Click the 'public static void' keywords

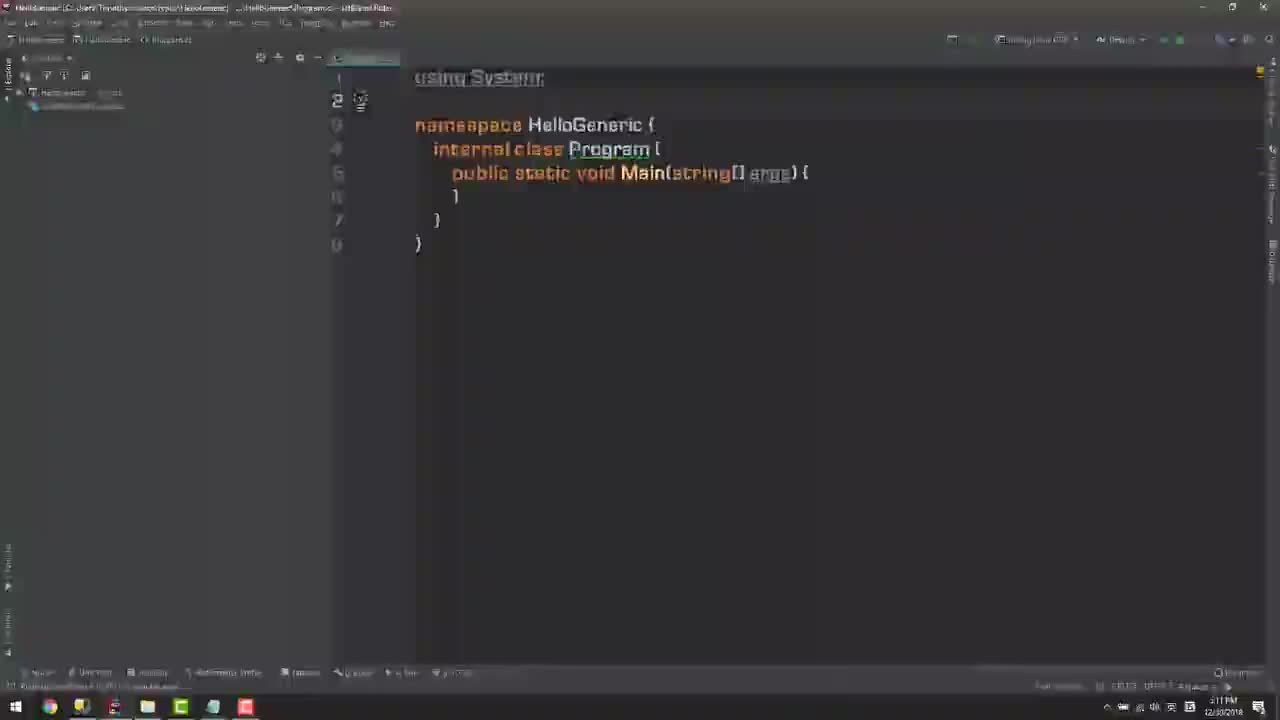(533, 173)
